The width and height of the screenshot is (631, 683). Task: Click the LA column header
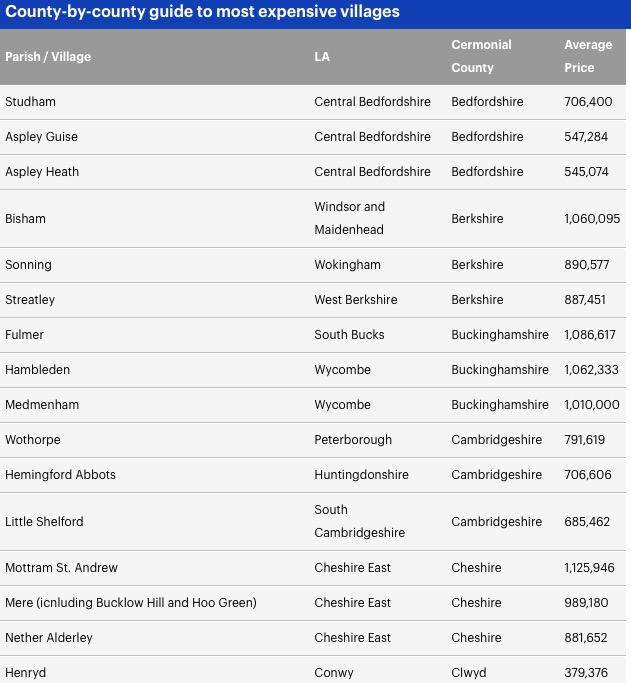[322, 57]
